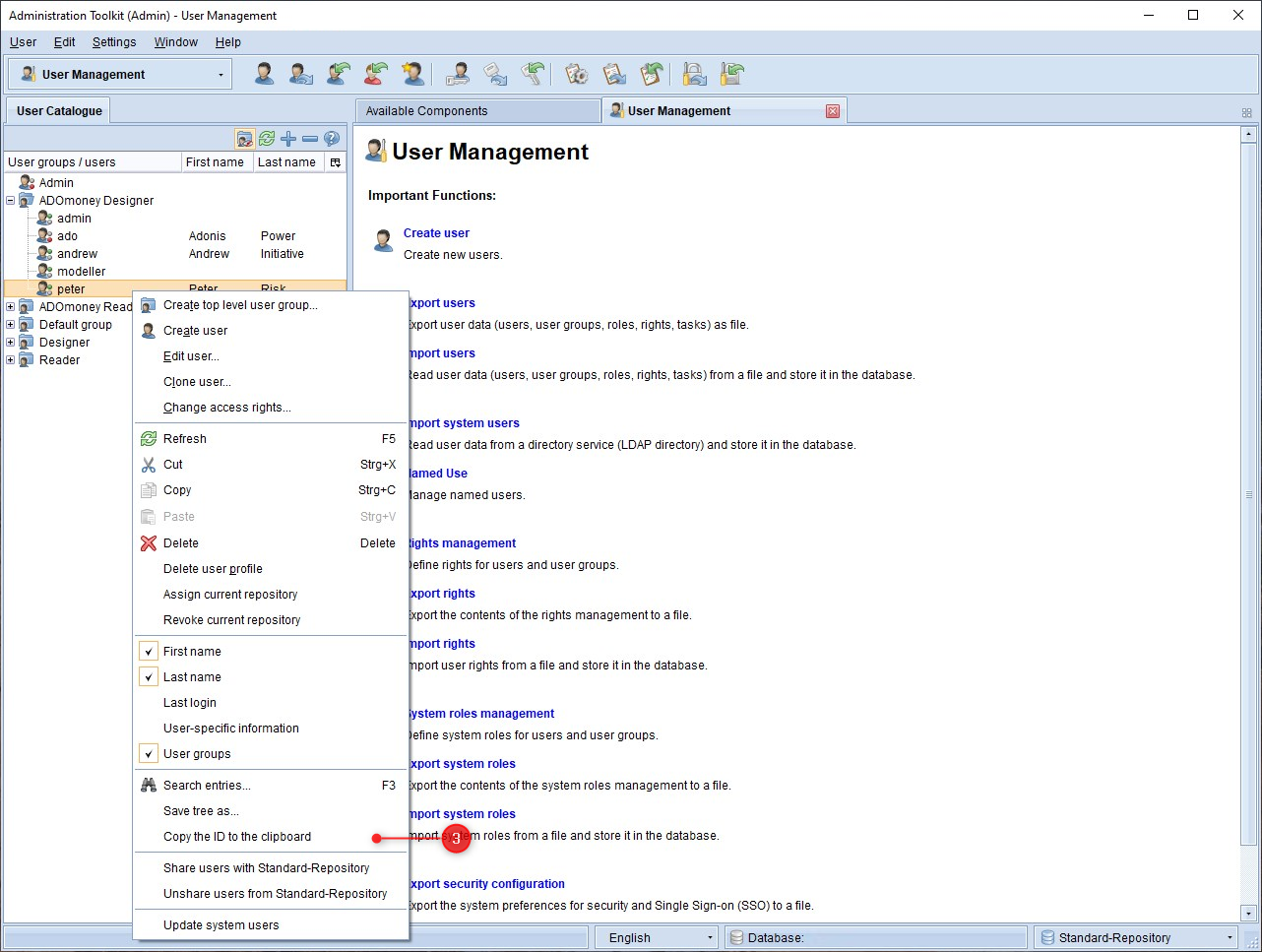Select Change access rights... menu entry
Image resolution: width=1262 pixels, height=952 pixels.
(271, 408)
